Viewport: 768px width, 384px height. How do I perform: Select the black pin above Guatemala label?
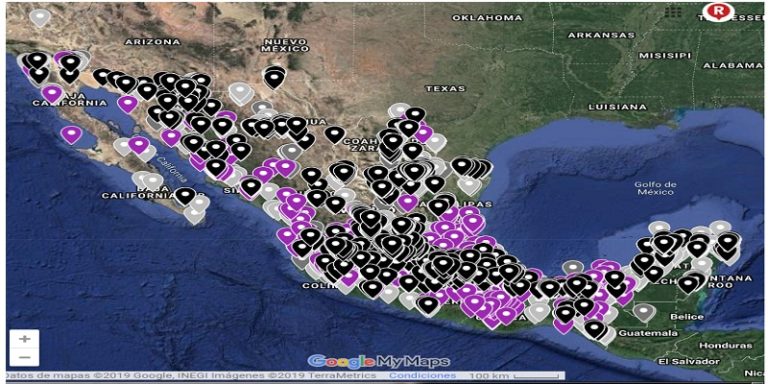click(595, 329)
